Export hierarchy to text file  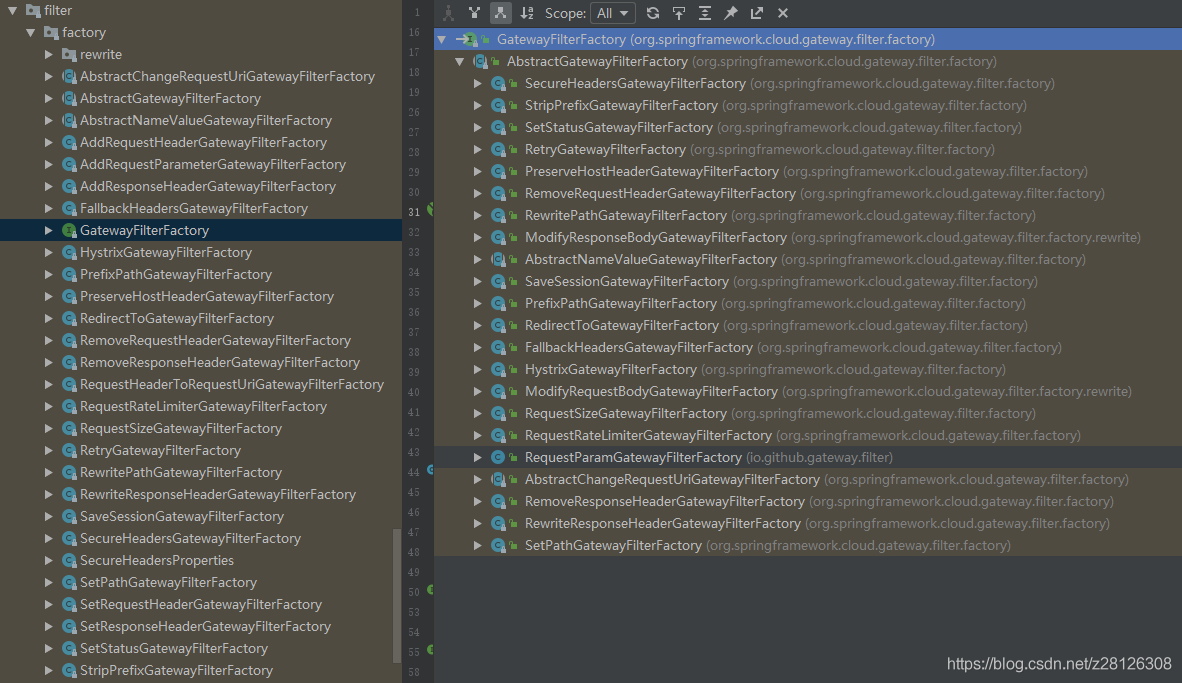[757, 13]
